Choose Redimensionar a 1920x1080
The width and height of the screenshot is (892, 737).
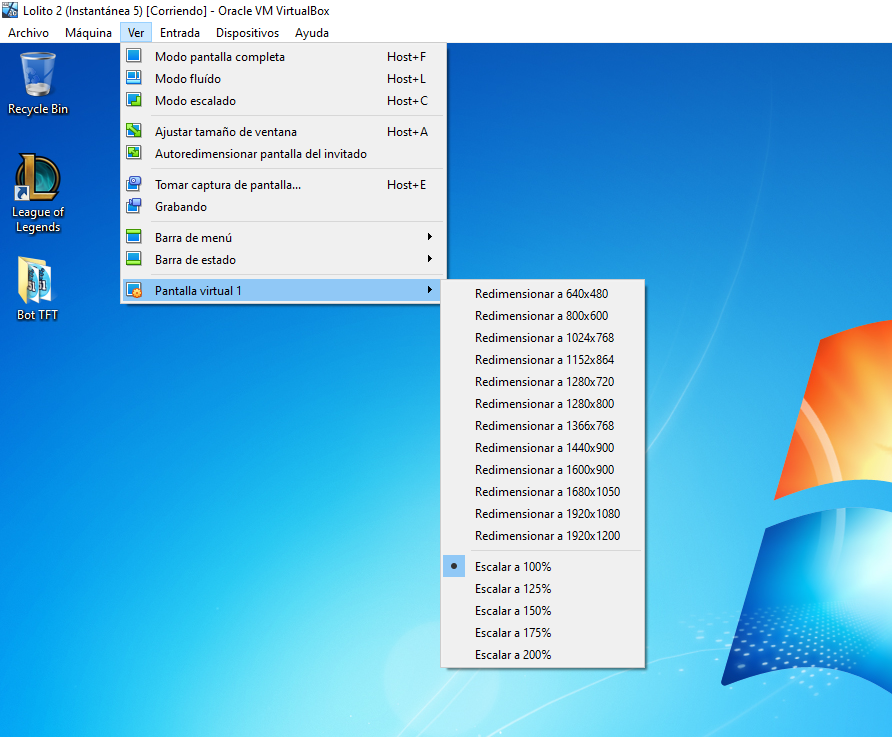[x=547, y=514]
